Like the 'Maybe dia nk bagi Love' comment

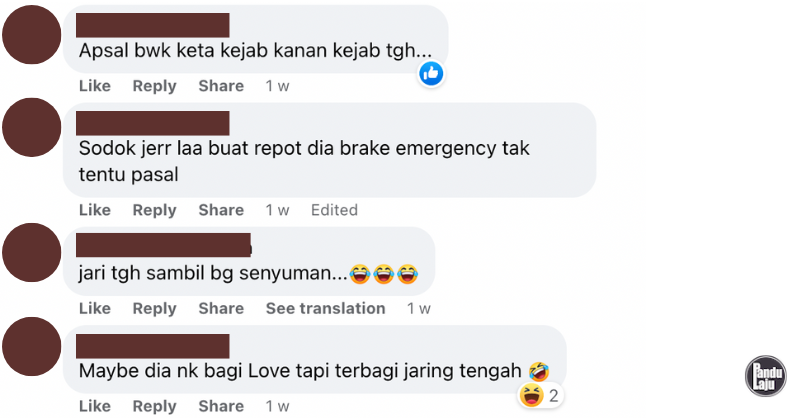tap(95, 406)
